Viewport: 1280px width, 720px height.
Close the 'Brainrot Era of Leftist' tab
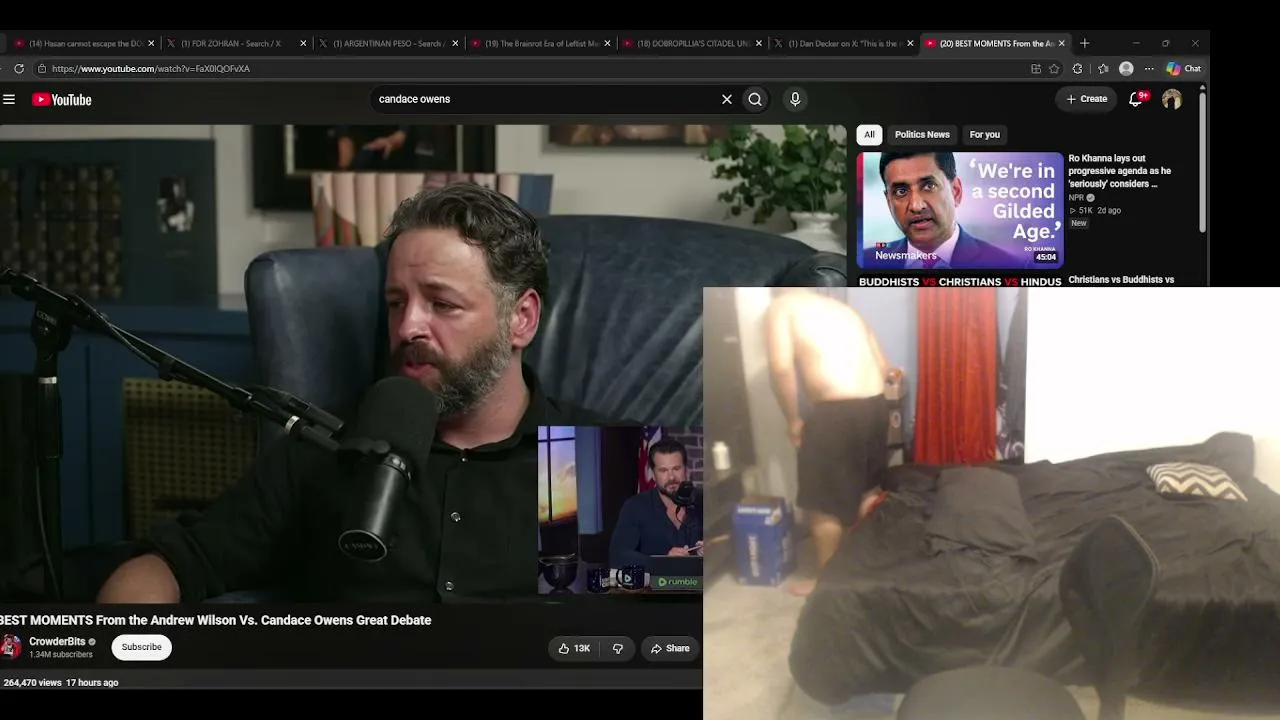(x=607, y=43)
